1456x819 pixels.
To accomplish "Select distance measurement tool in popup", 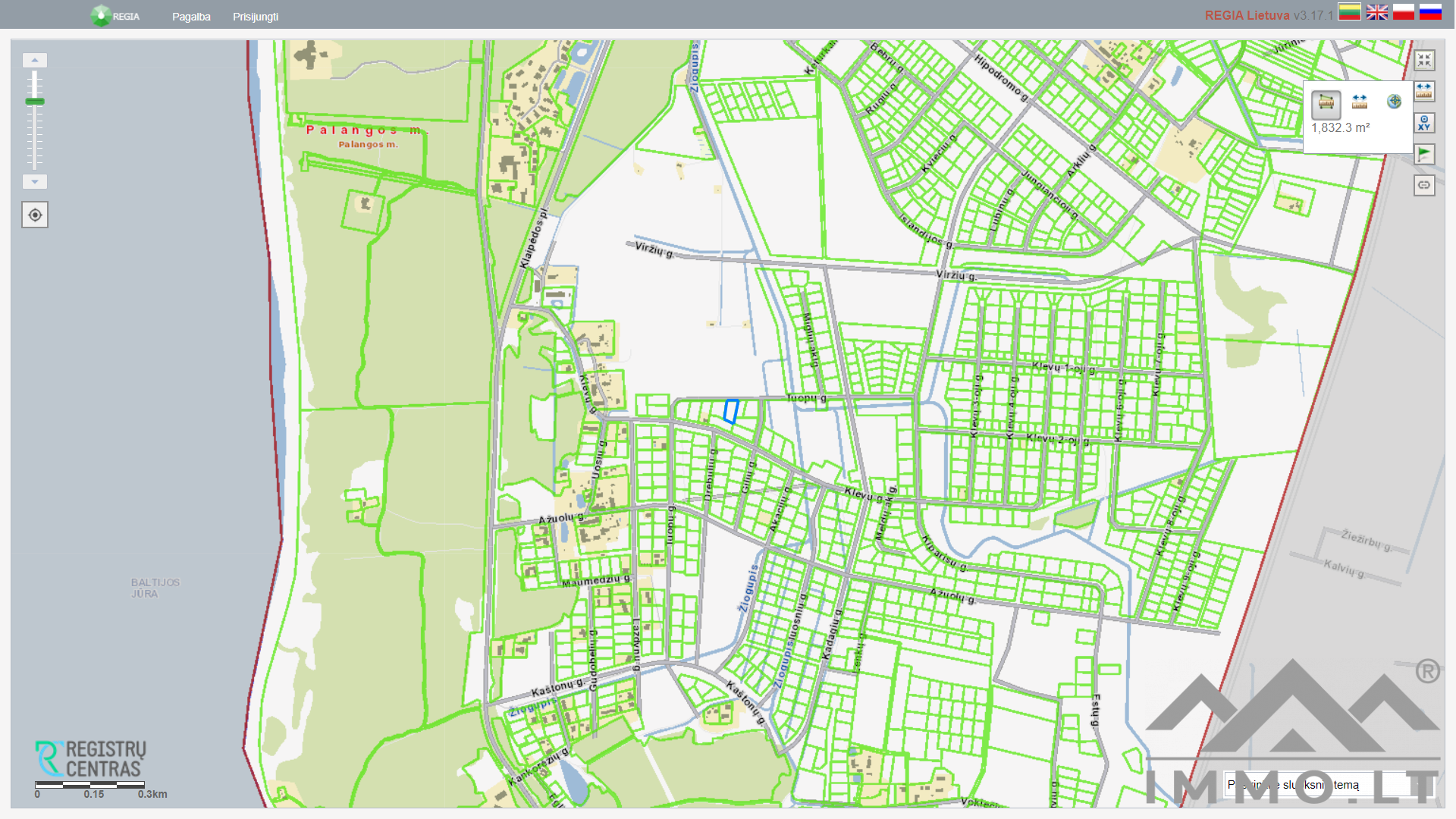I will point(1360,102).
